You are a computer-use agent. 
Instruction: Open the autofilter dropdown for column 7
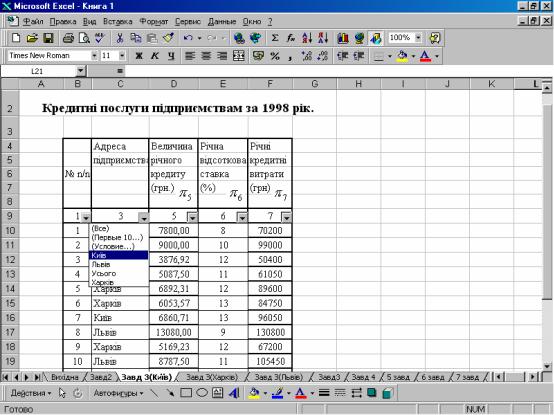point(286,218)
